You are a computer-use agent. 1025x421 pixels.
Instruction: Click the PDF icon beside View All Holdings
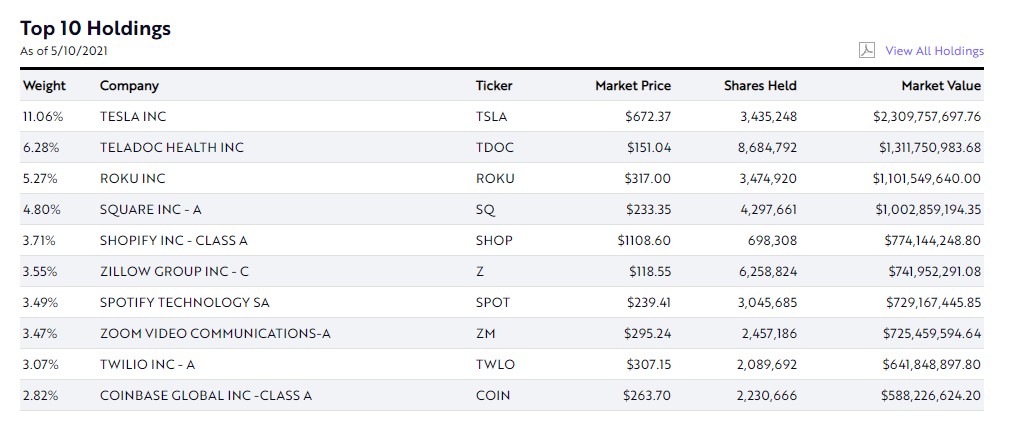[867, 50]
